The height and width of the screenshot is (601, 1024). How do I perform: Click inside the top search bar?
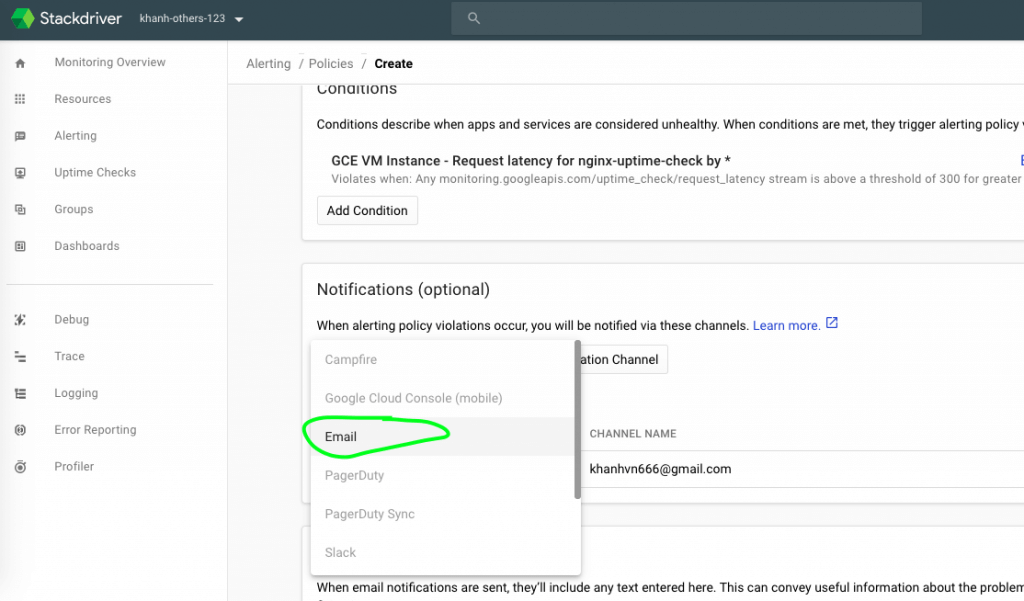[685, 18]
